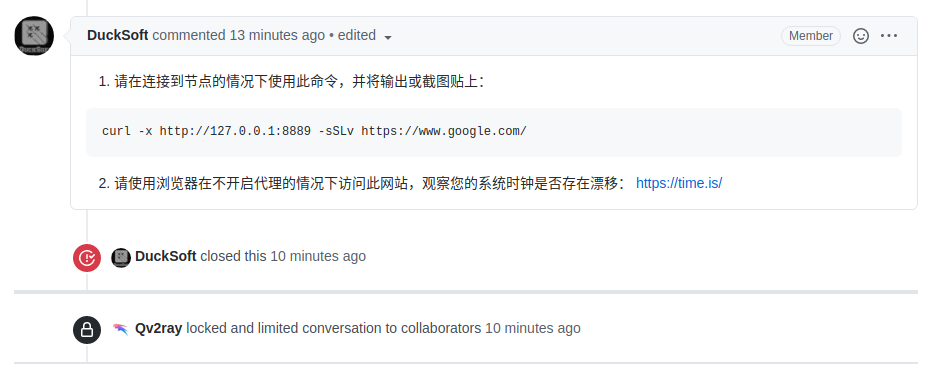
Task: Click the "10 minutes ago" closed timestamp
Action: pos(318,256)
